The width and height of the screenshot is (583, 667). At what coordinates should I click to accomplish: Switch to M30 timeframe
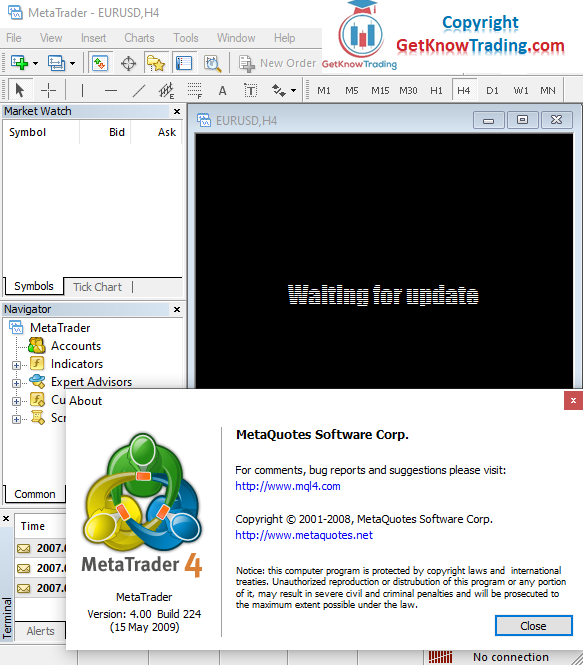pyautogui.click(x=408, y=91)
